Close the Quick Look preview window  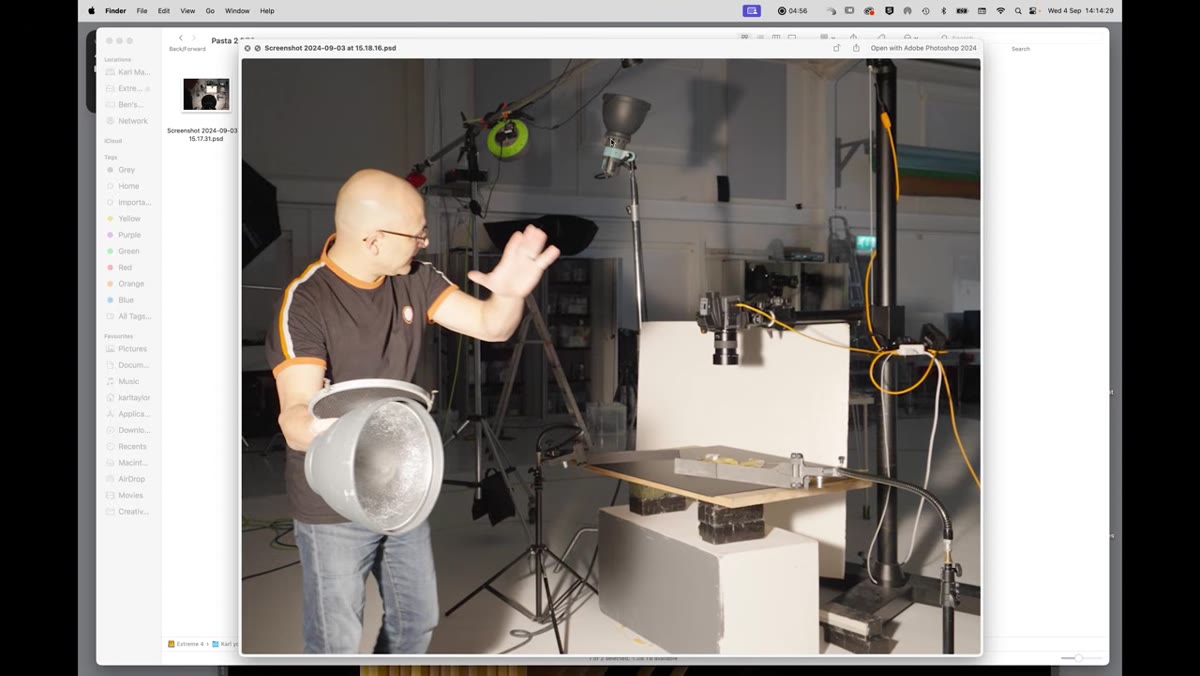[247, 48]
